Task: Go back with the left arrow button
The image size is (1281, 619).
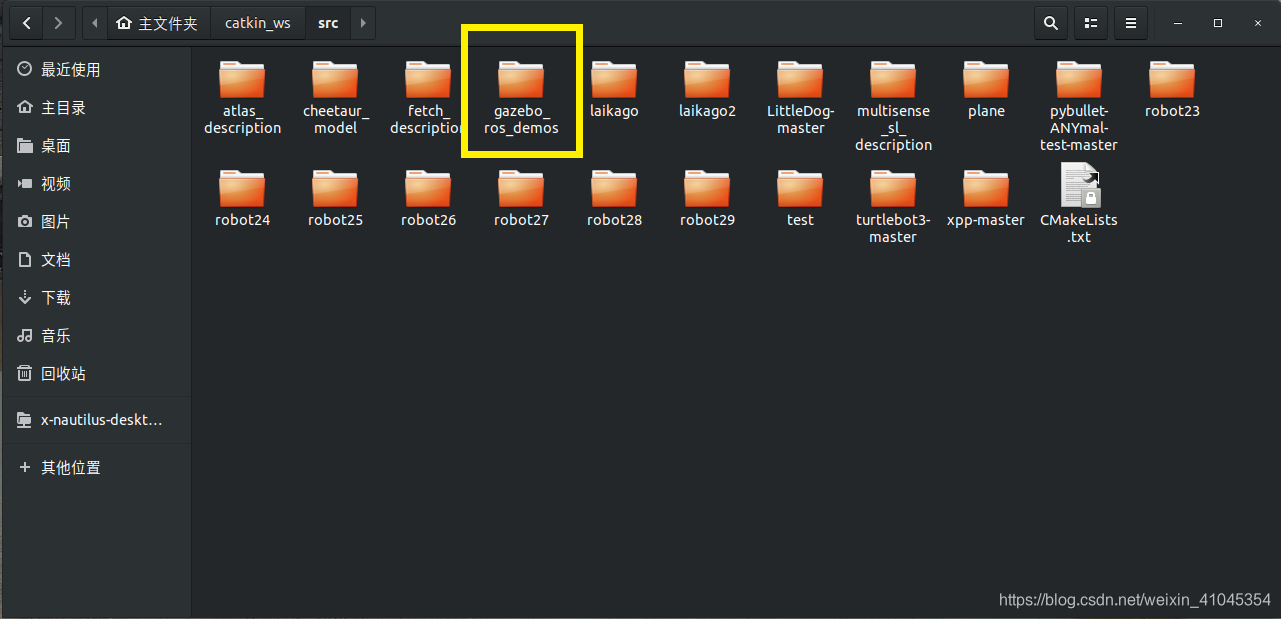Action: point(26,22)
